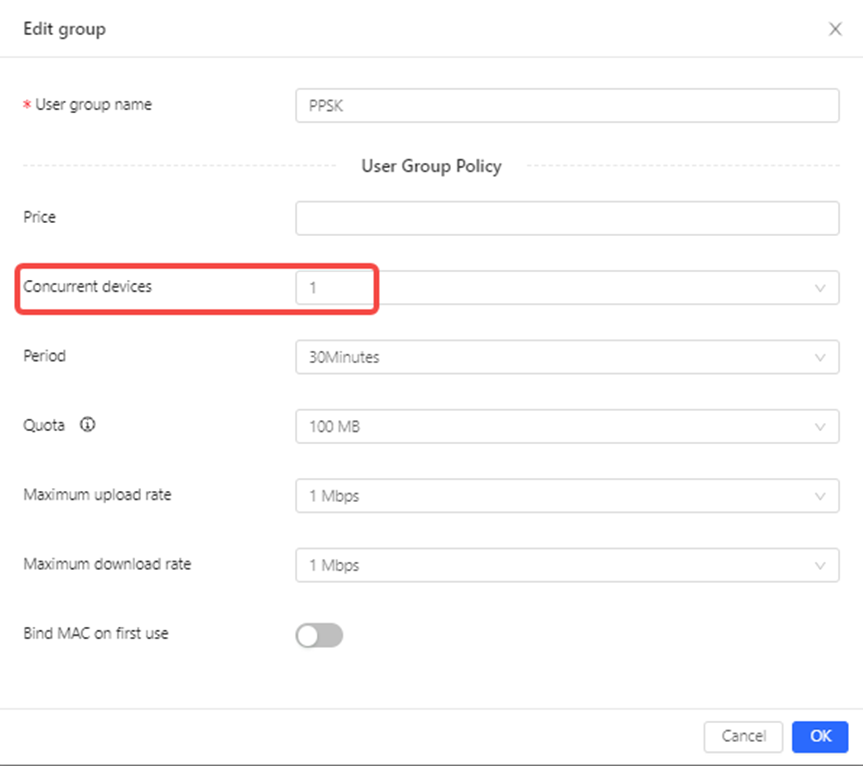863x766 pixels.
Task: Click the Quota info icon
Action: click(x=88, y=425)
